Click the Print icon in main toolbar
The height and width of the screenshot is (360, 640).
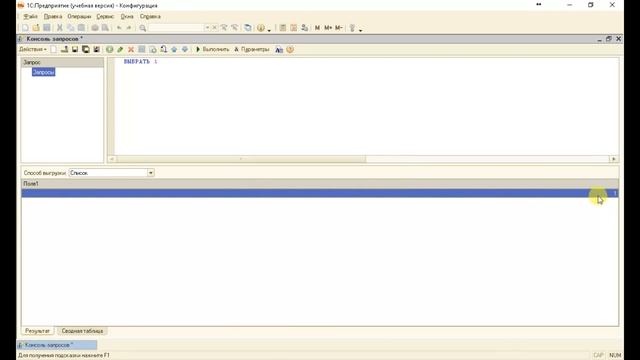coord(95,28)
